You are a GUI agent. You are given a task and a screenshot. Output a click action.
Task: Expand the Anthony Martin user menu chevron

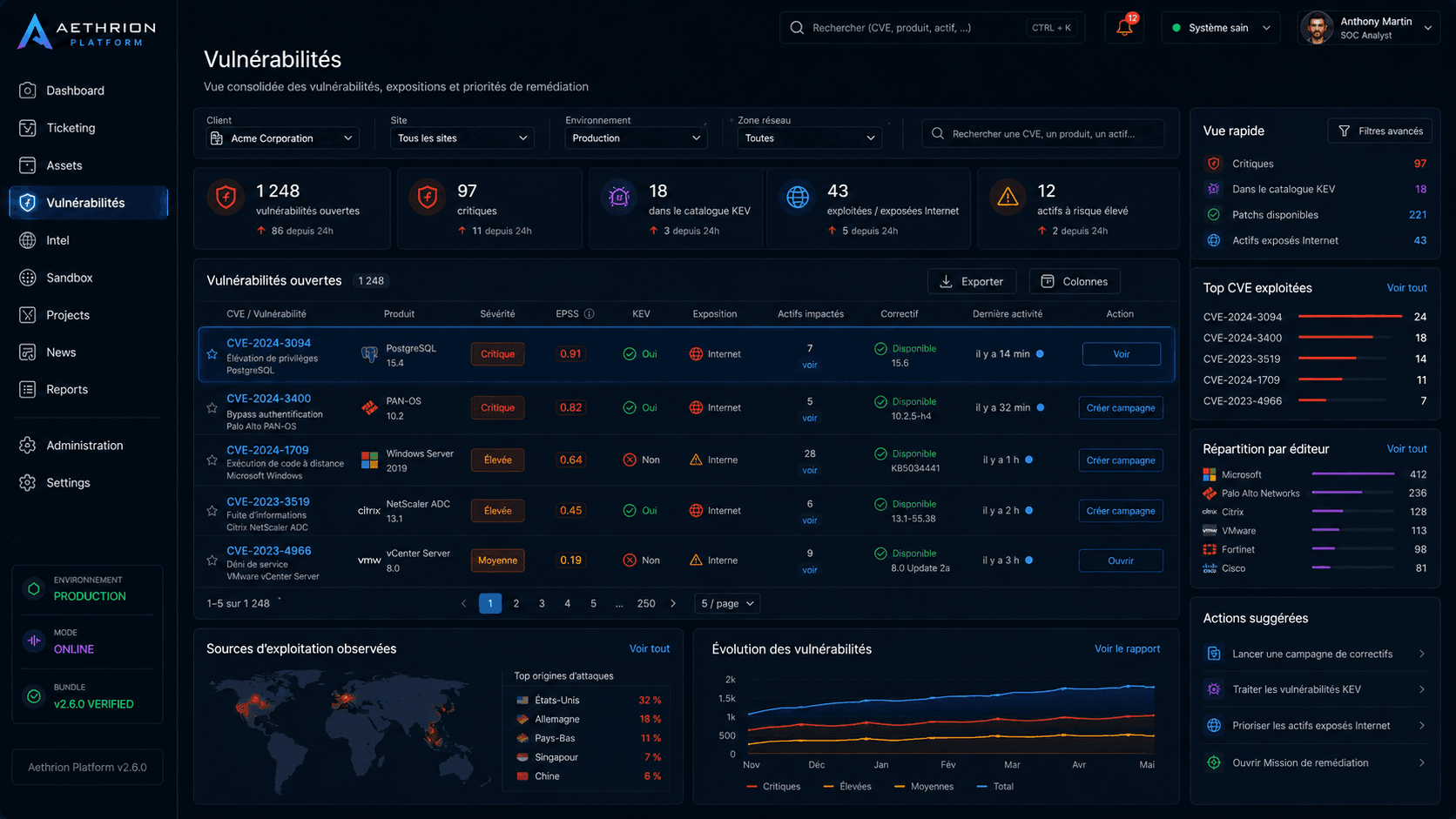click(1428, 28)
